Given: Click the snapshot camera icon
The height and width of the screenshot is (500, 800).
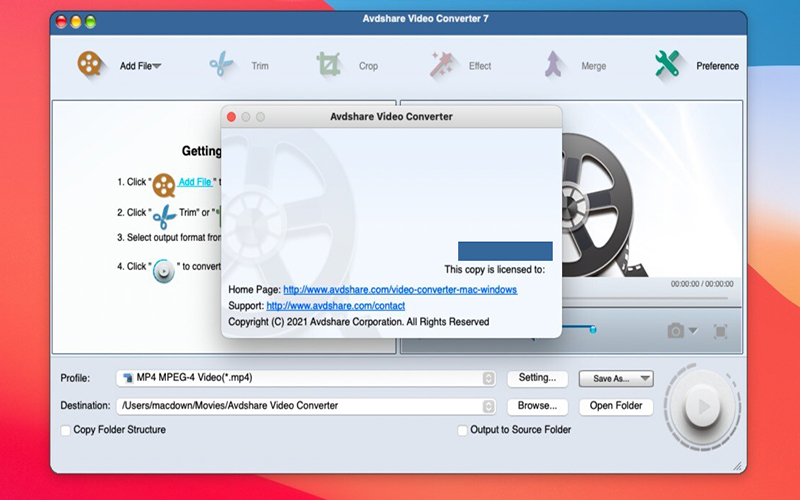Looking at the screenshot, I should pos(676,331).
